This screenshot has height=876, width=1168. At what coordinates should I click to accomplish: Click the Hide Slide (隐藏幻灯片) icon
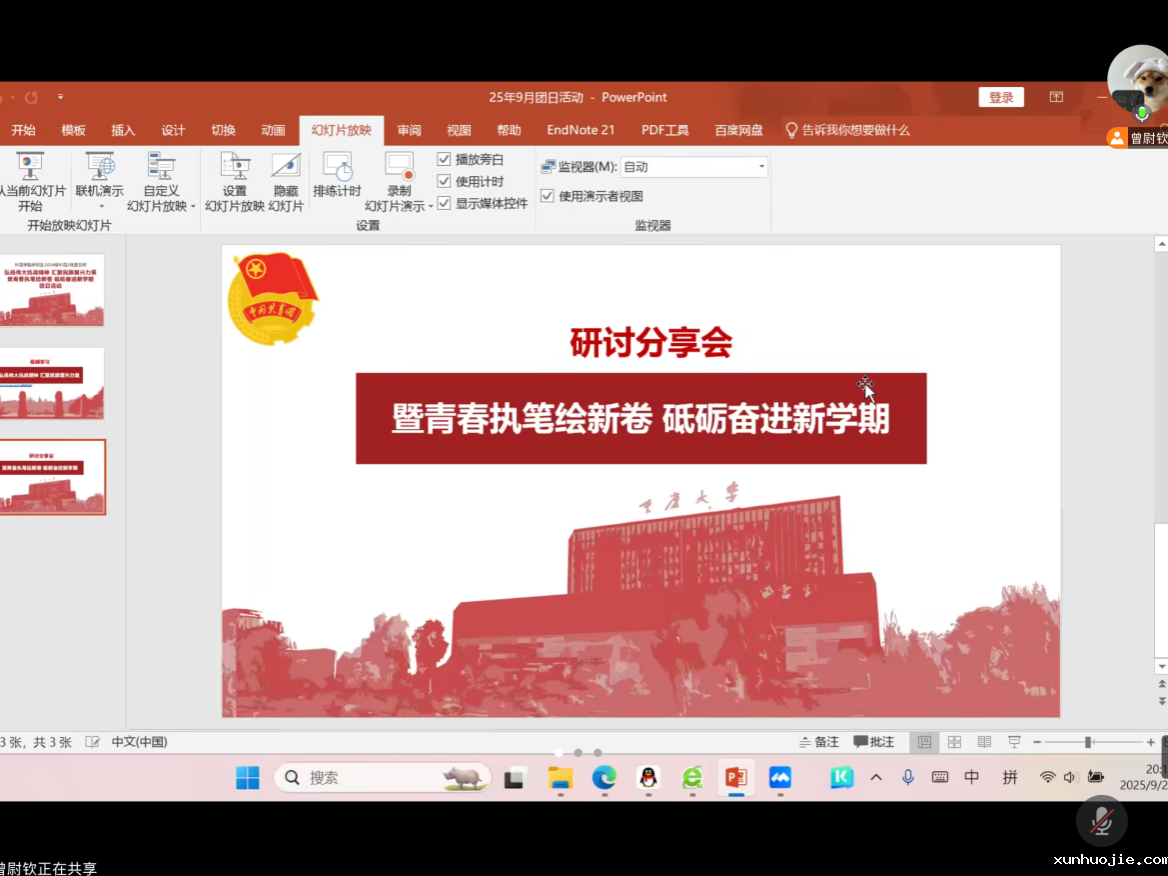(x=285, y=168)
